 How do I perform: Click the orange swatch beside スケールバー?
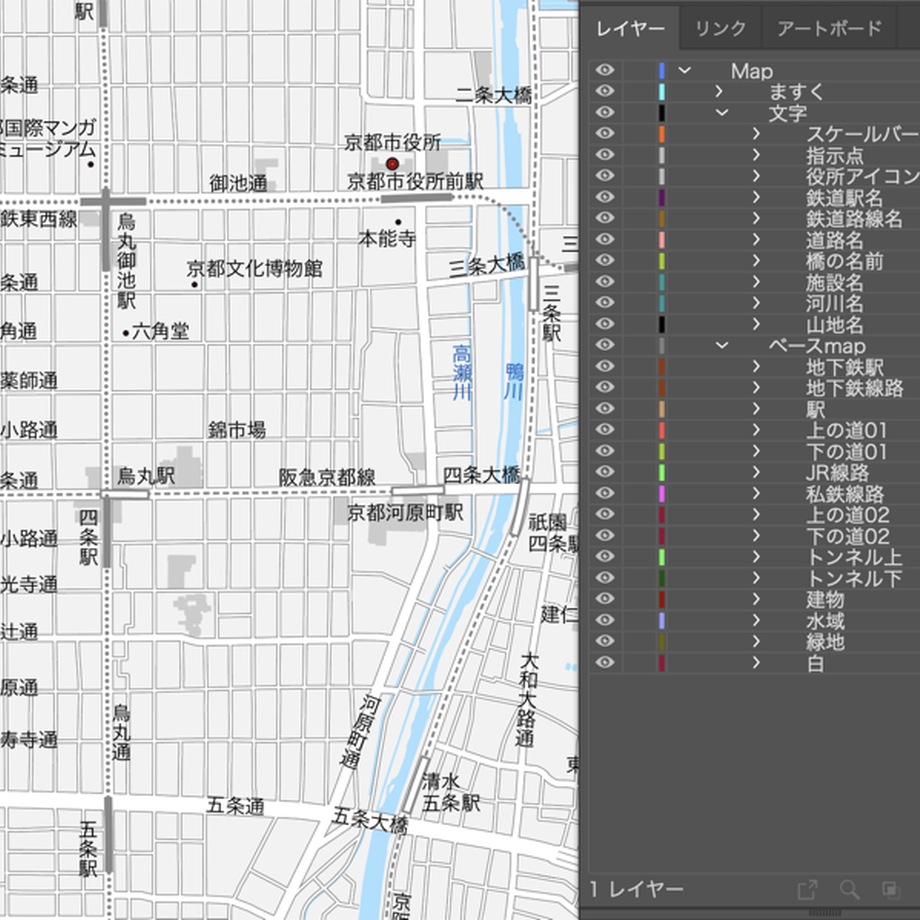662,134
